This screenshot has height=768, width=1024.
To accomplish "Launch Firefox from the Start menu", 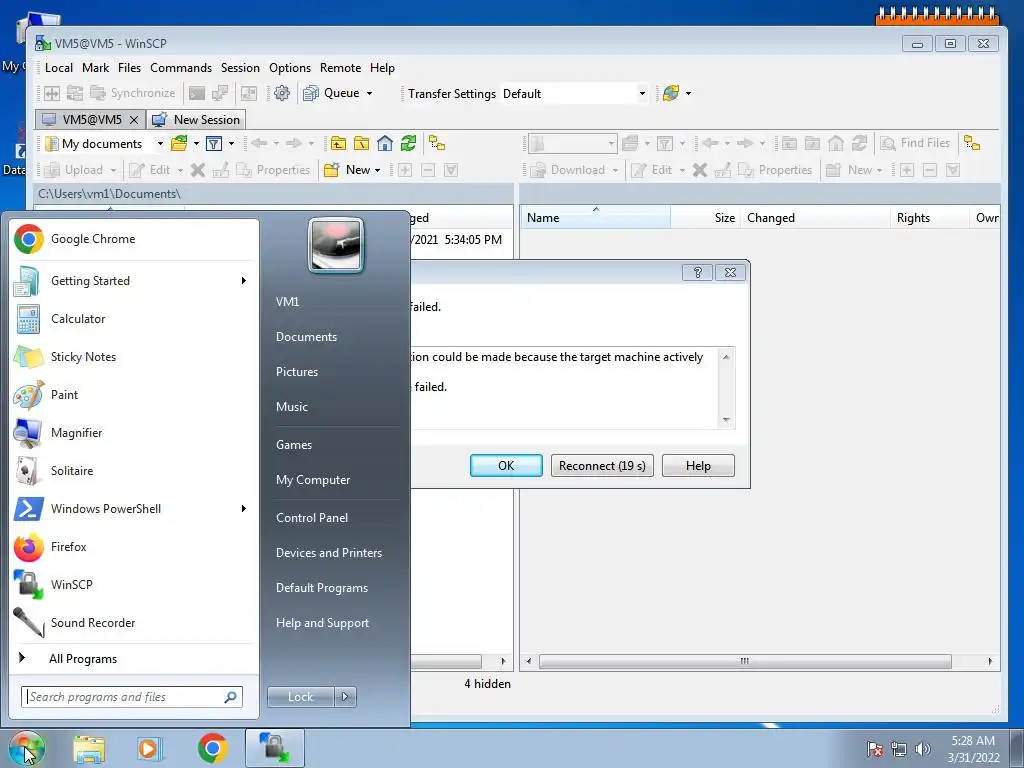I will 134,547.
